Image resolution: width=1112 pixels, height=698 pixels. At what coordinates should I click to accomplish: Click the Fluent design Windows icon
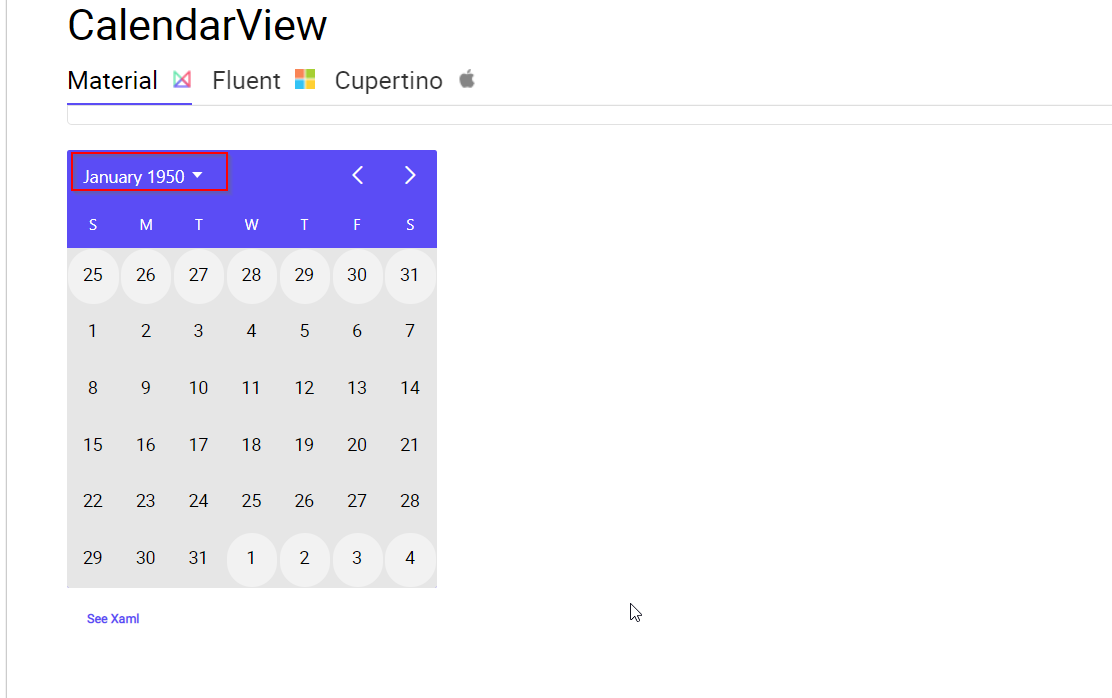pos(305,78)
